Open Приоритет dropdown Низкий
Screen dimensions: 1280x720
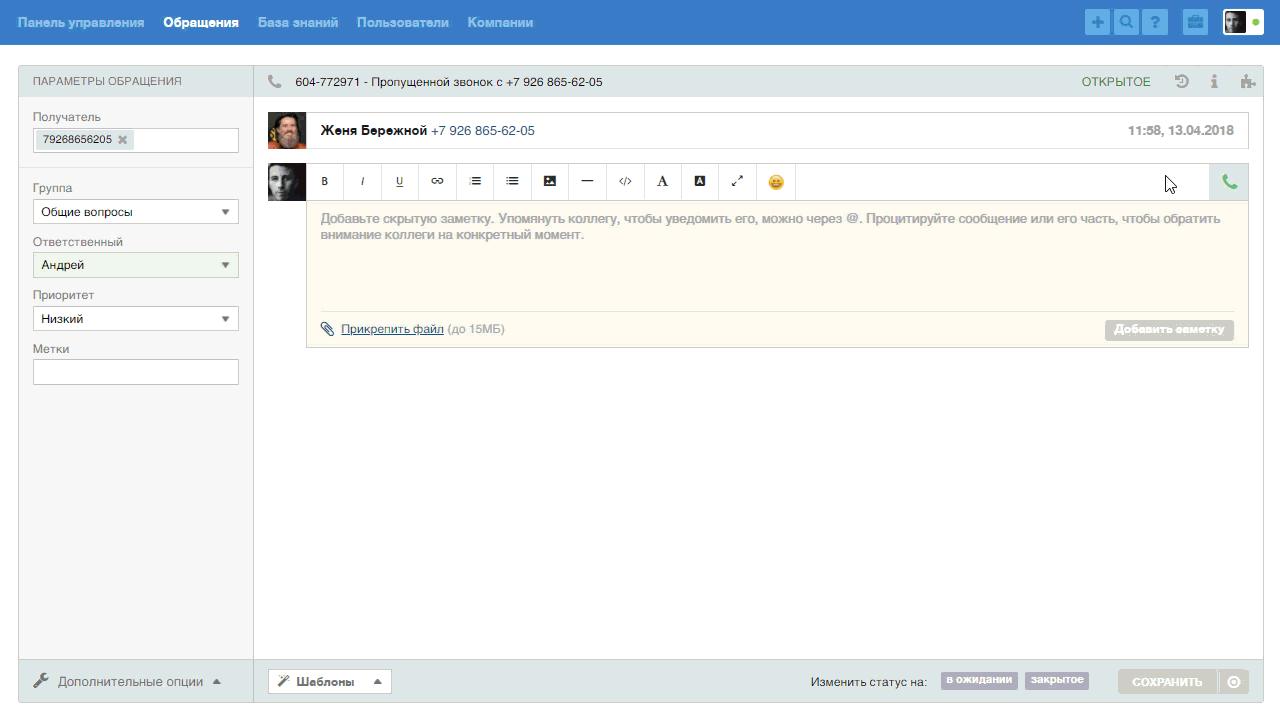point(136,319)
